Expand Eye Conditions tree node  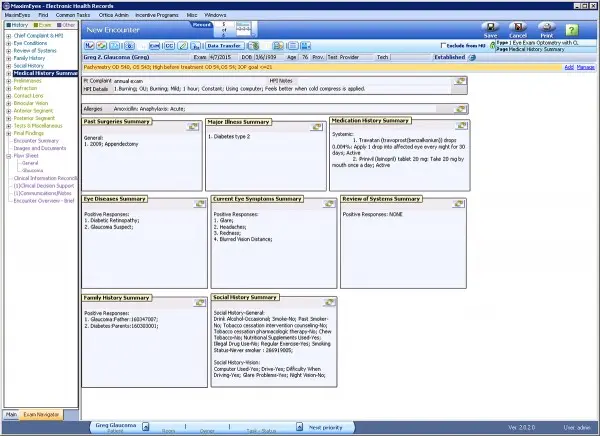click(8, 44)
